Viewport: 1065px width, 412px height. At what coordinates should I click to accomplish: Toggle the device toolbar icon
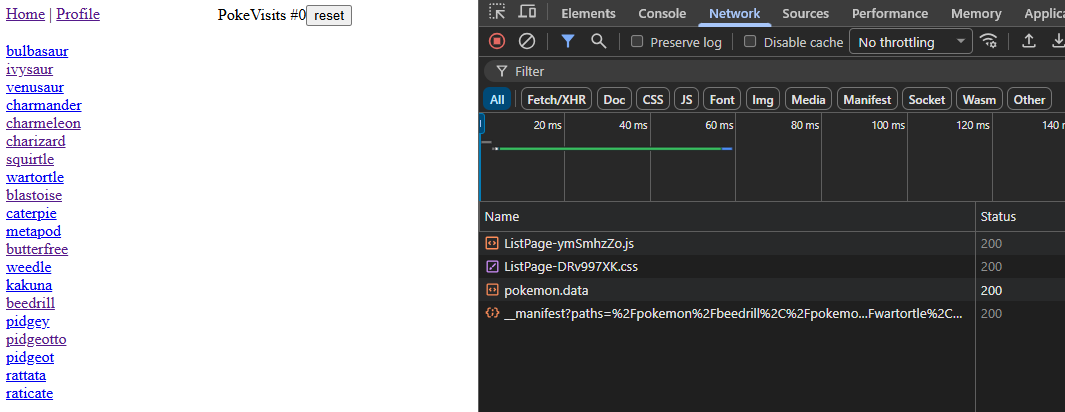pos(527,13)
